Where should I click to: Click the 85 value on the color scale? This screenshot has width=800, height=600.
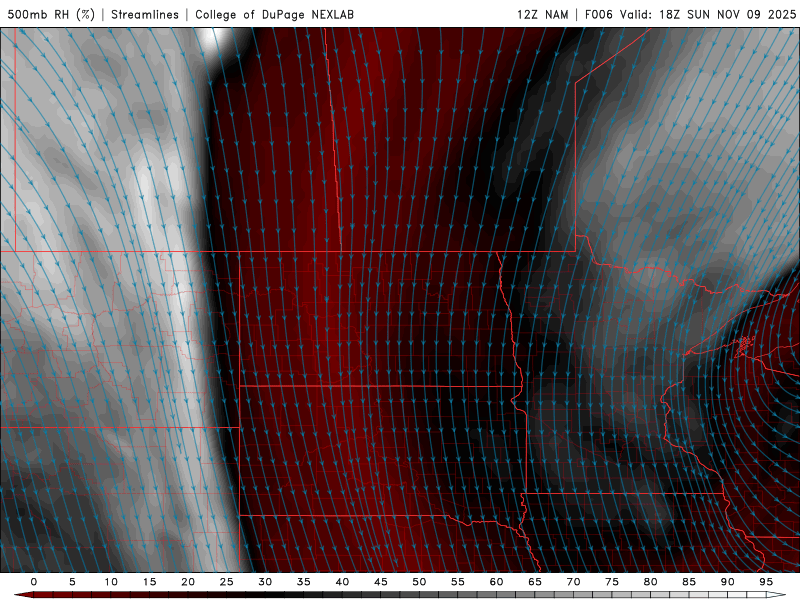[x=689, y=582]
